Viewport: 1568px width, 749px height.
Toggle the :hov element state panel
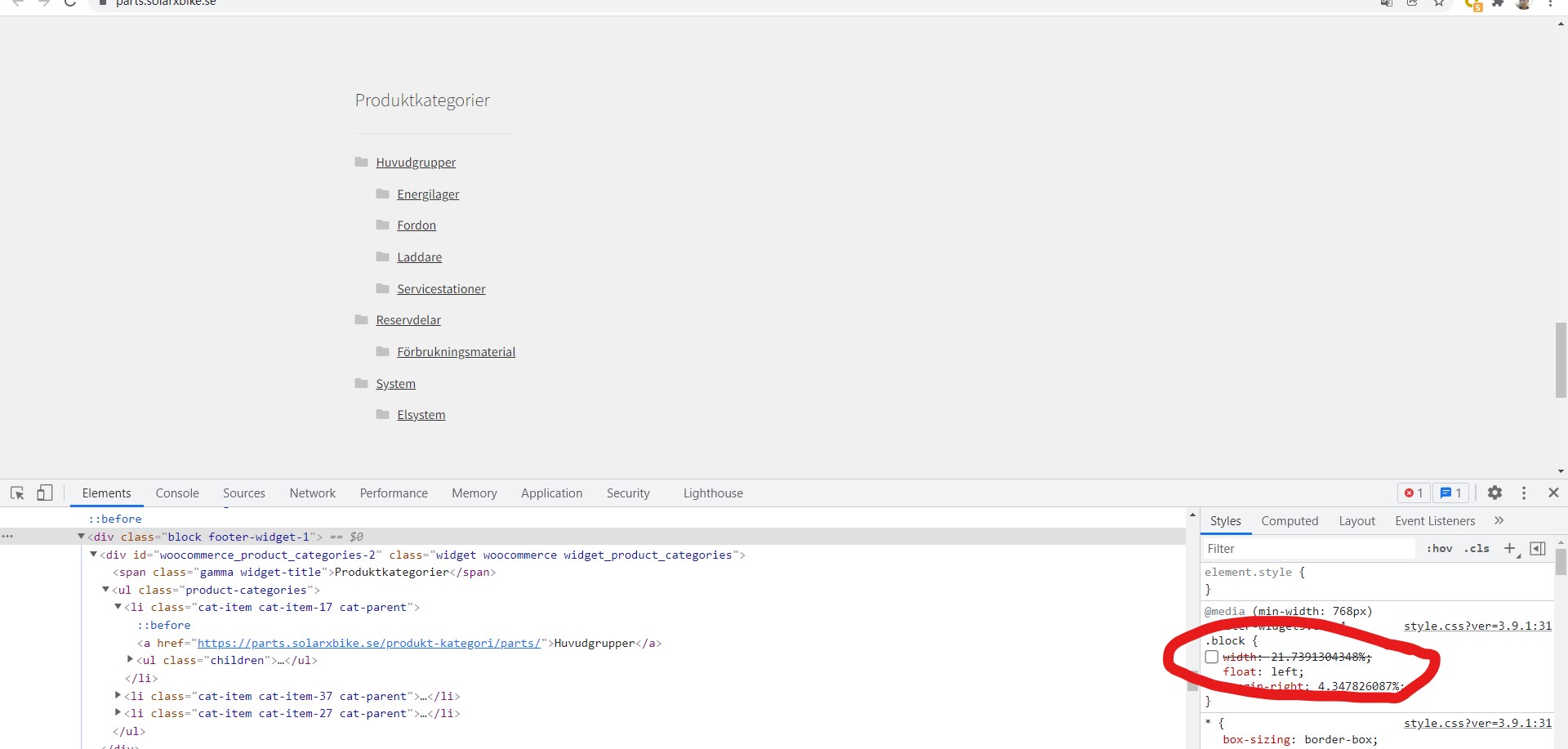coord(1439,549)
